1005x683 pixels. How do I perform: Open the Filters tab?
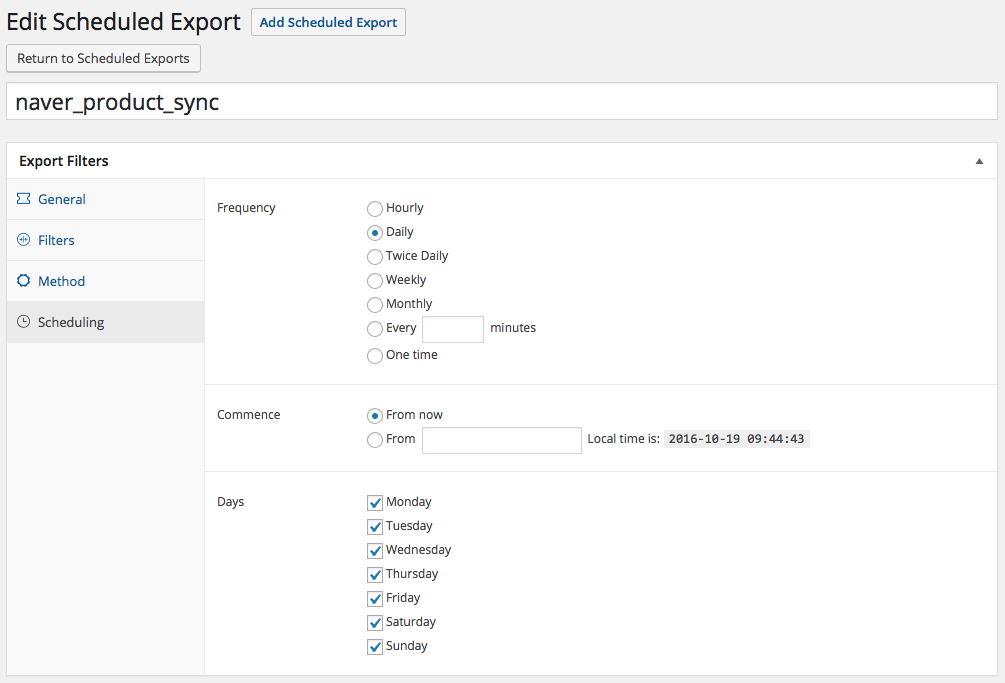pyautogui.click(x=56, y=240)
